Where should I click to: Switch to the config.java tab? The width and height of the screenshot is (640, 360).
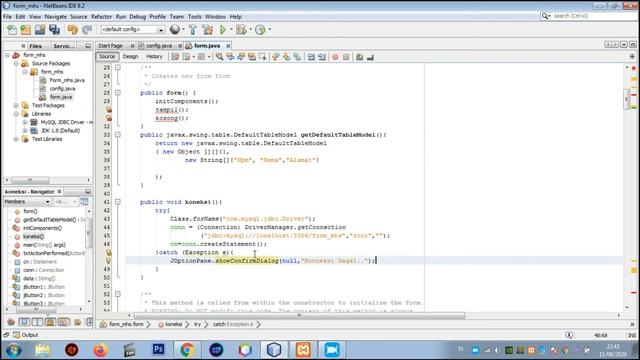point(159,46)
